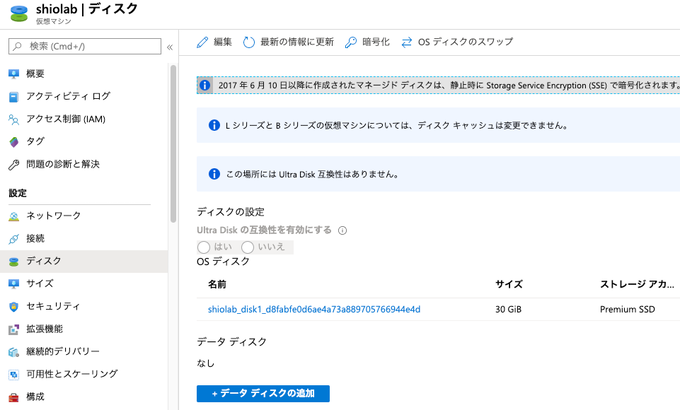Open タグ menu item

tap(84, 142)
